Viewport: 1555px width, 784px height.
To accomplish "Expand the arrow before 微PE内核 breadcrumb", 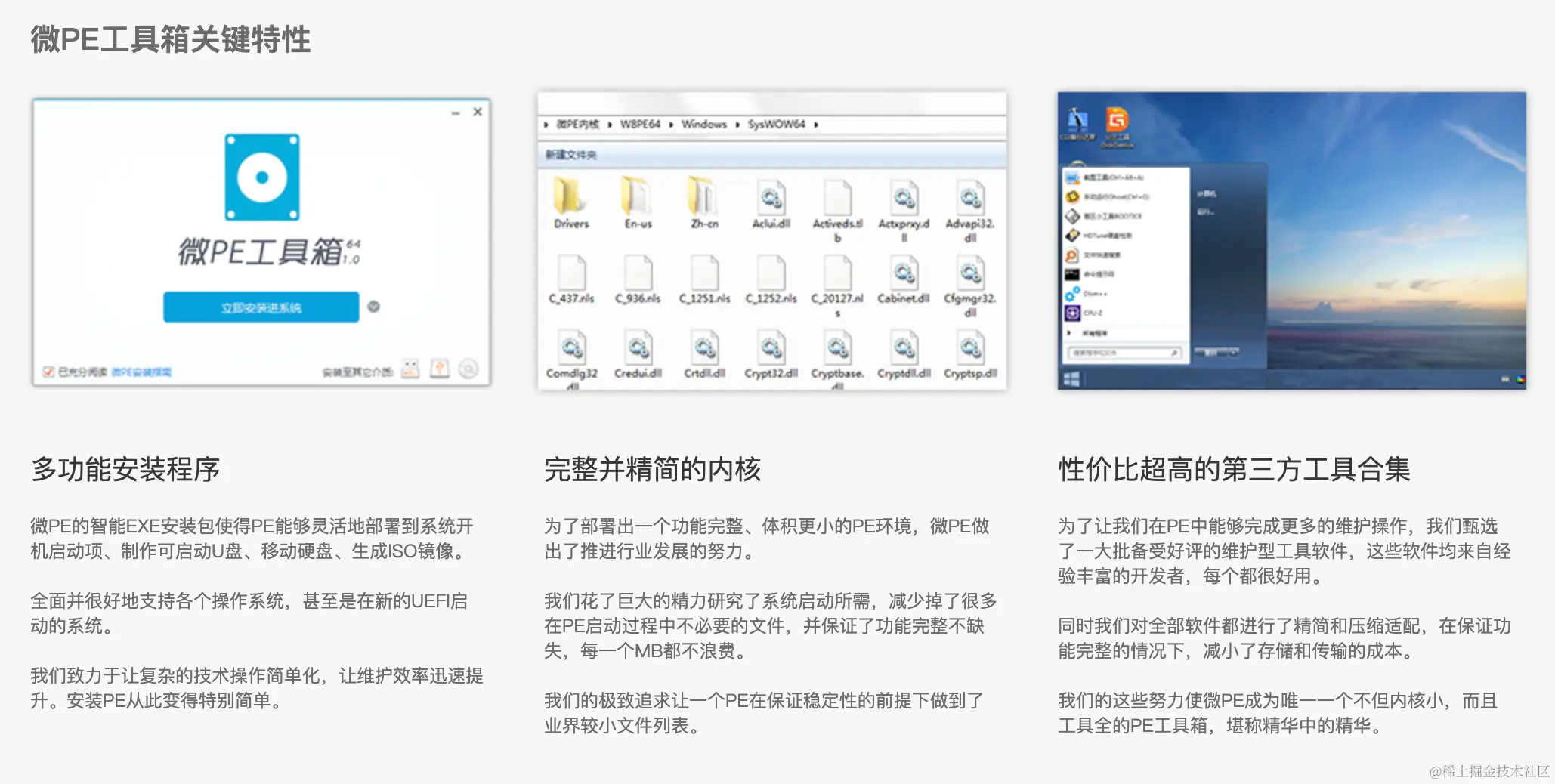I will [546, 125].
